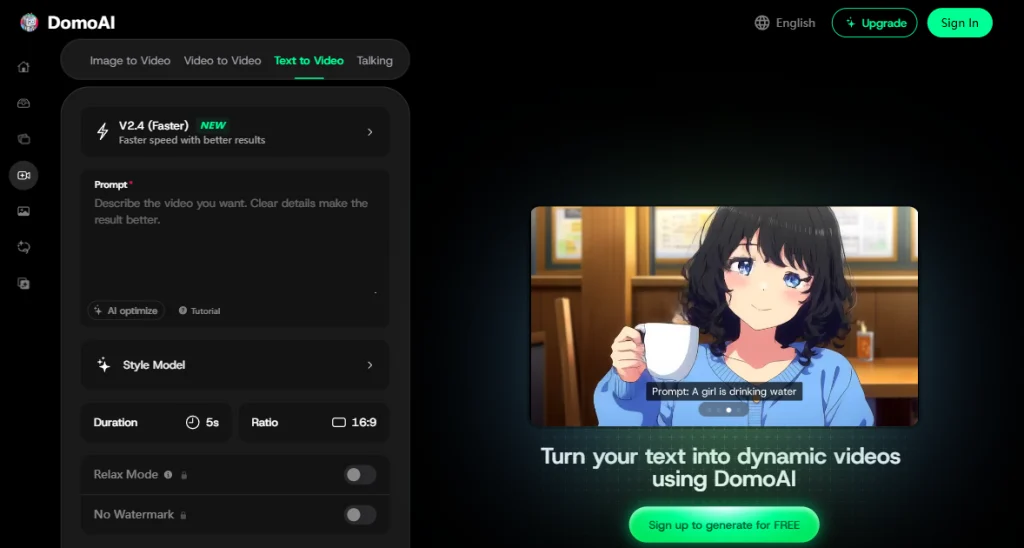Click the AI optimize button
This screenshot has width=1024, height=548.
click(x=127, y=311)
